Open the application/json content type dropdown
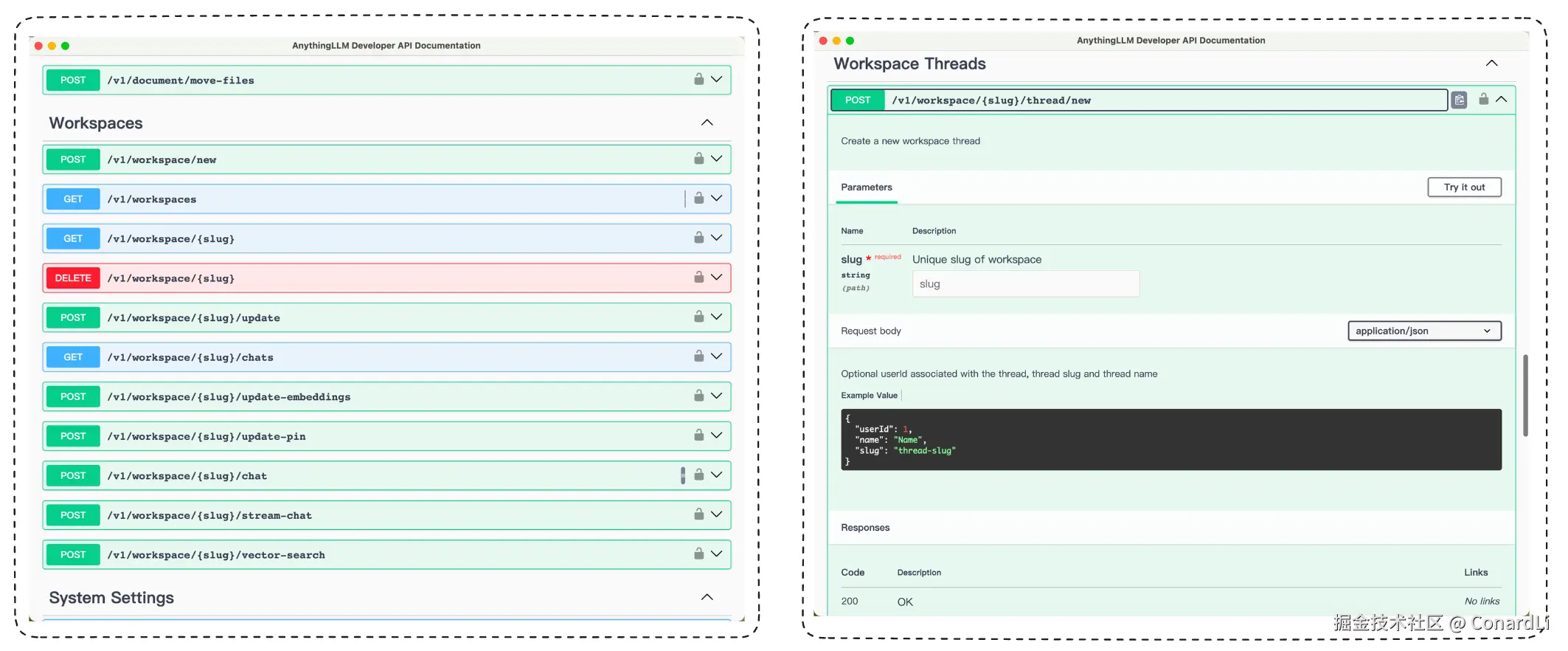Image resolution: width=1568 pixels, height=651 pixels. (x=1424, y=331)
